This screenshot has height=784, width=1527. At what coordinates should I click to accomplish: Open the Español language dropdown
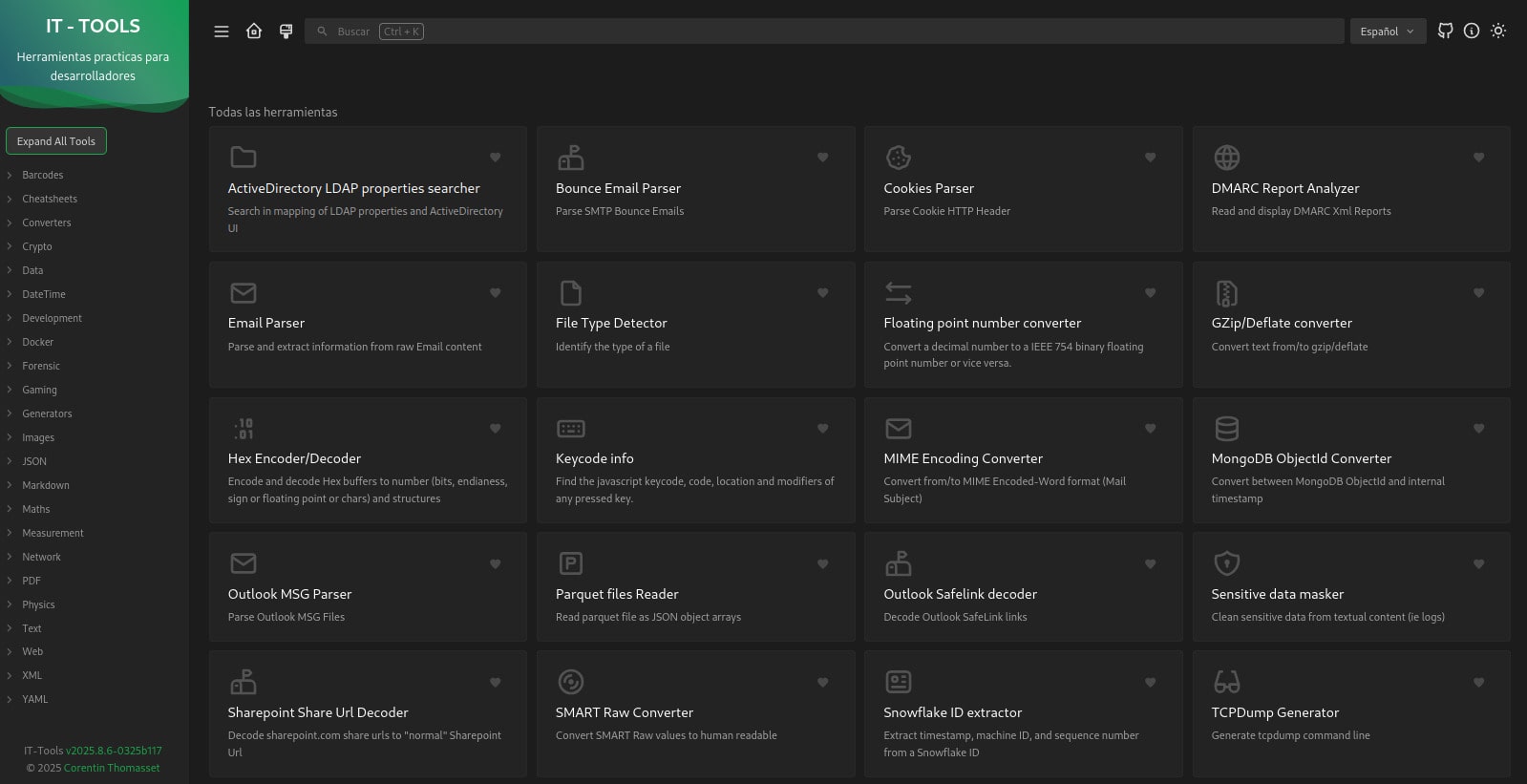tap(1387, 32)
